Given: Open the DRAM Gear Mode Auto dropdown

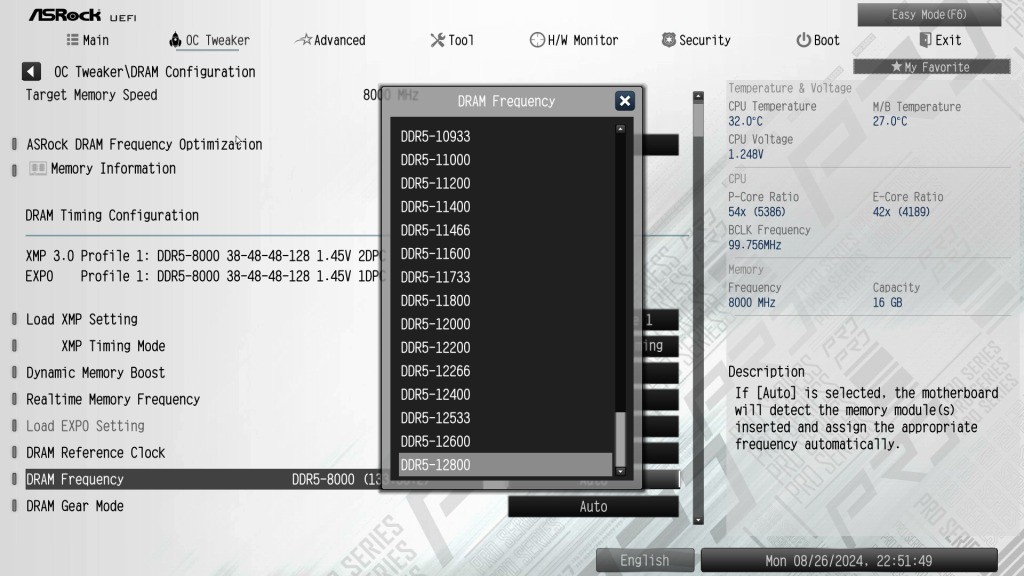Looking at the screenshot, I should tap(593, 506).
